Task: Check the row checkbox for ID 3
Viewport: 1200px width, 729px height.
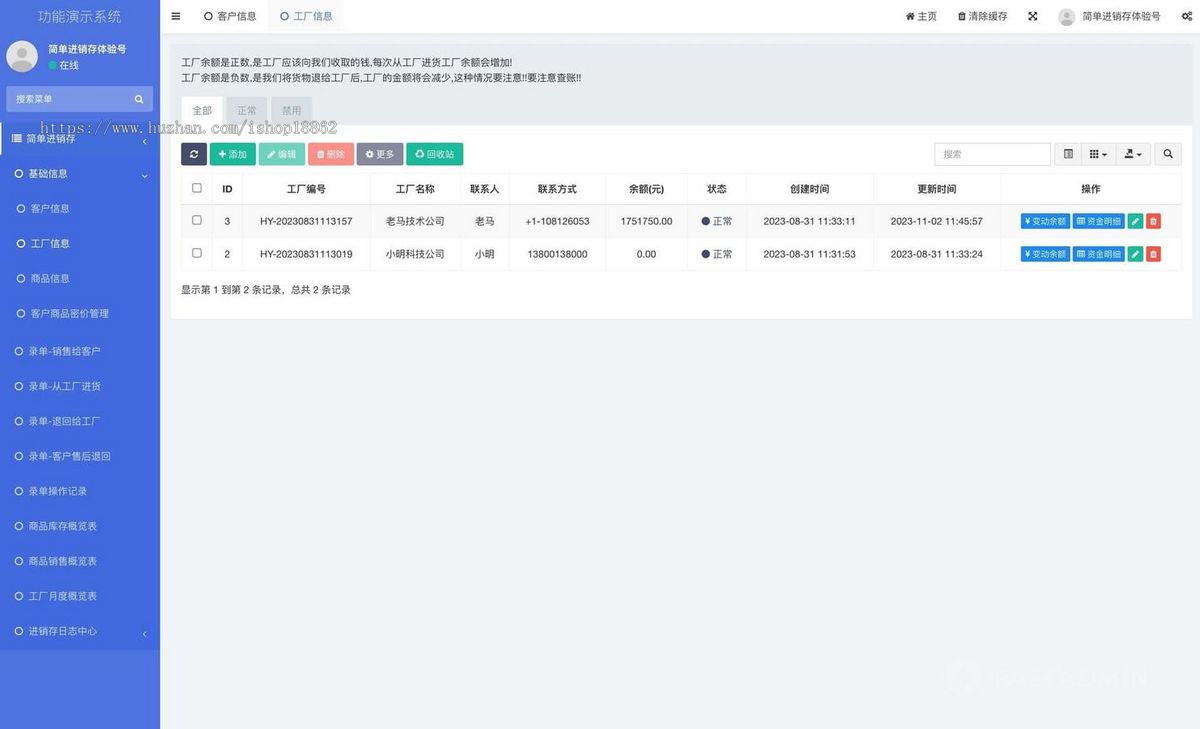Action: [196, 221]
